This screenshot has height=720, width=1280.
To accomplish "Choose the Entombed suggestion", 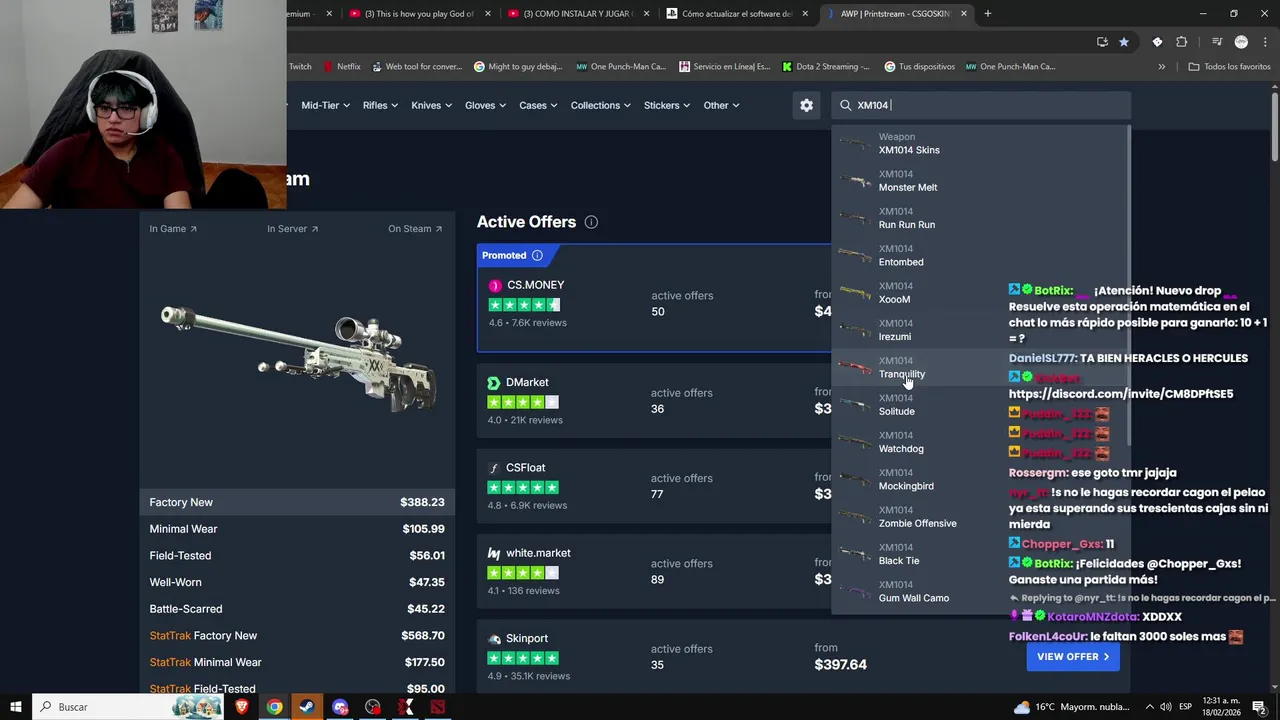I will [x=979, y=255].
